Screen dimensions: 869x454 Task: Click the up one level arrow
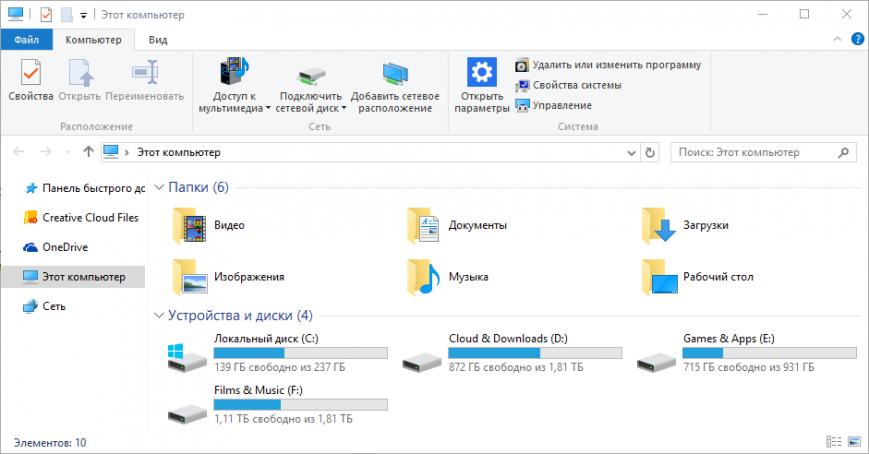88,152
